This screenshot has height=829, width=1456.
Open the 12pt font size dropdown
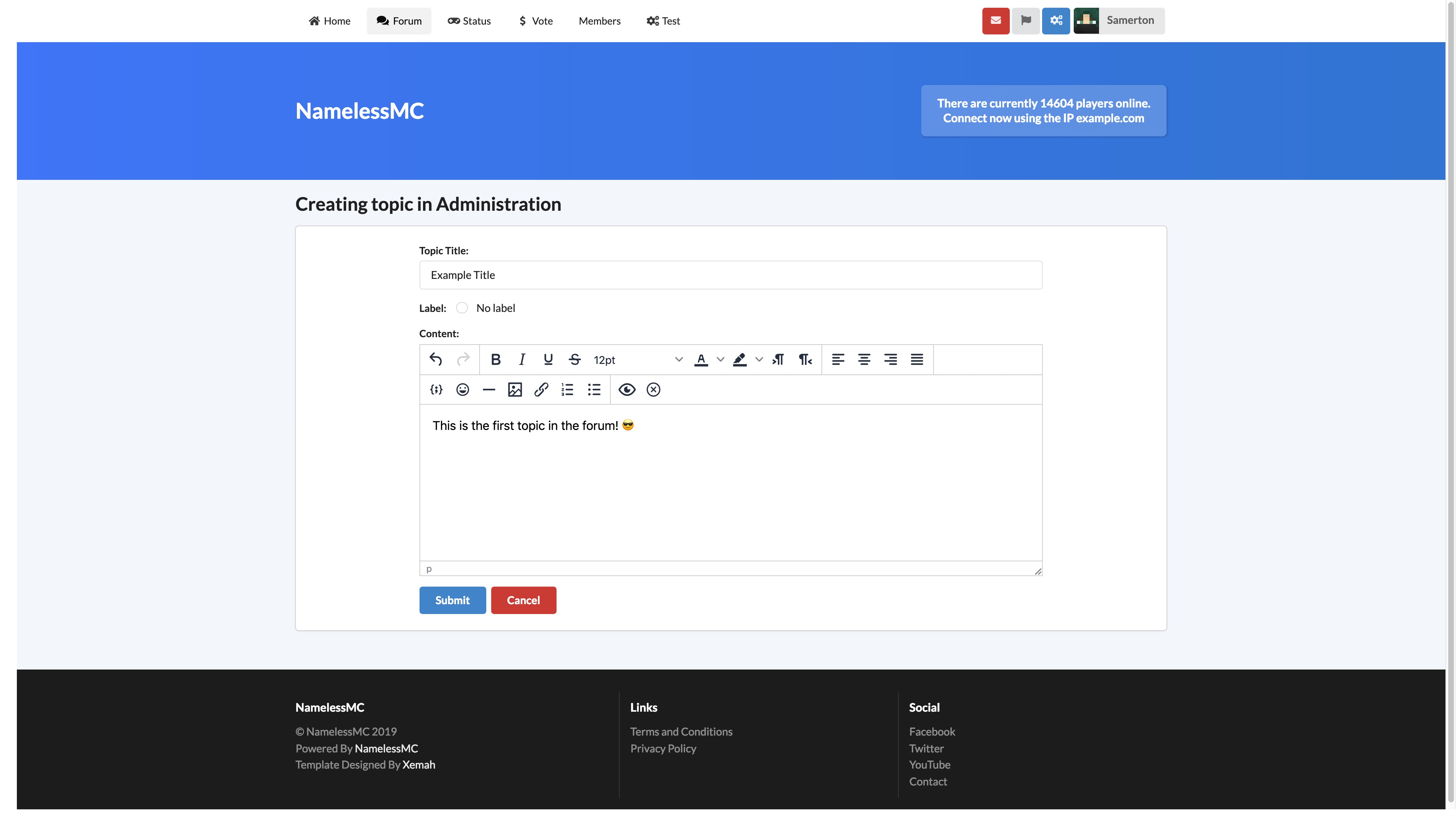637,359
